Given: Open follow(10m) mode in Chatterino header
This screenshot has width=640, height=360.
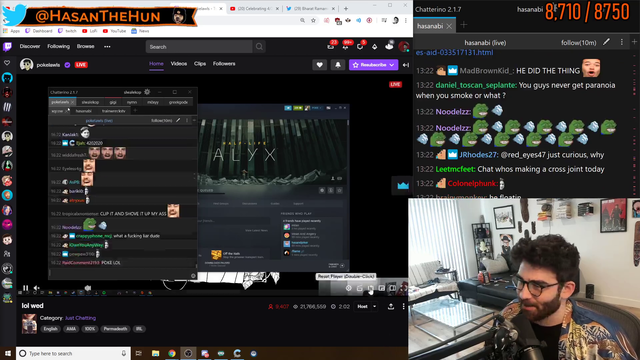Looking at the screenshot, I should point(578,42).
